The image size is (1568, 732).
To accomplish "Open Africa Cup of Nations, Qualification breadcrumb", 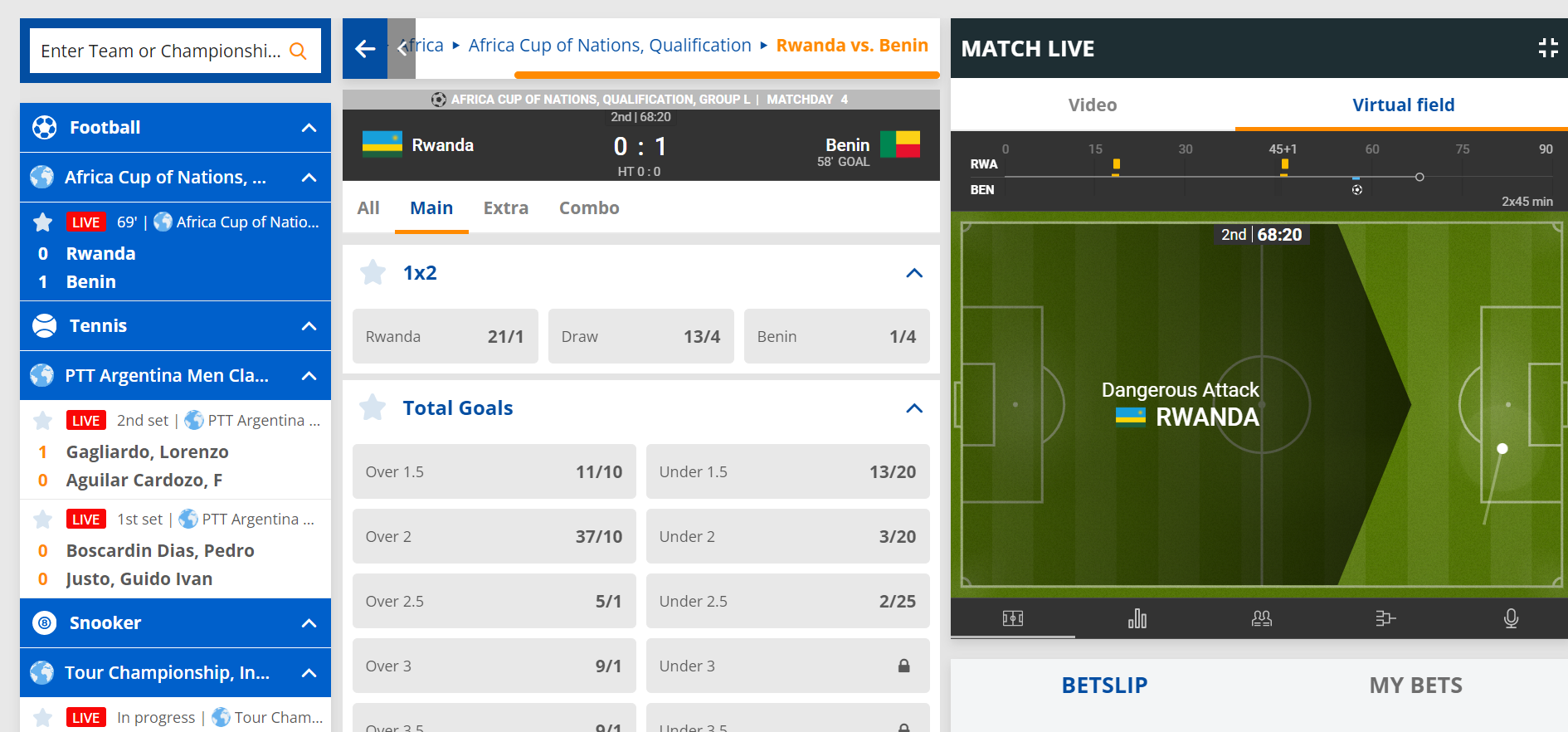I will click(x=610, y=46).
